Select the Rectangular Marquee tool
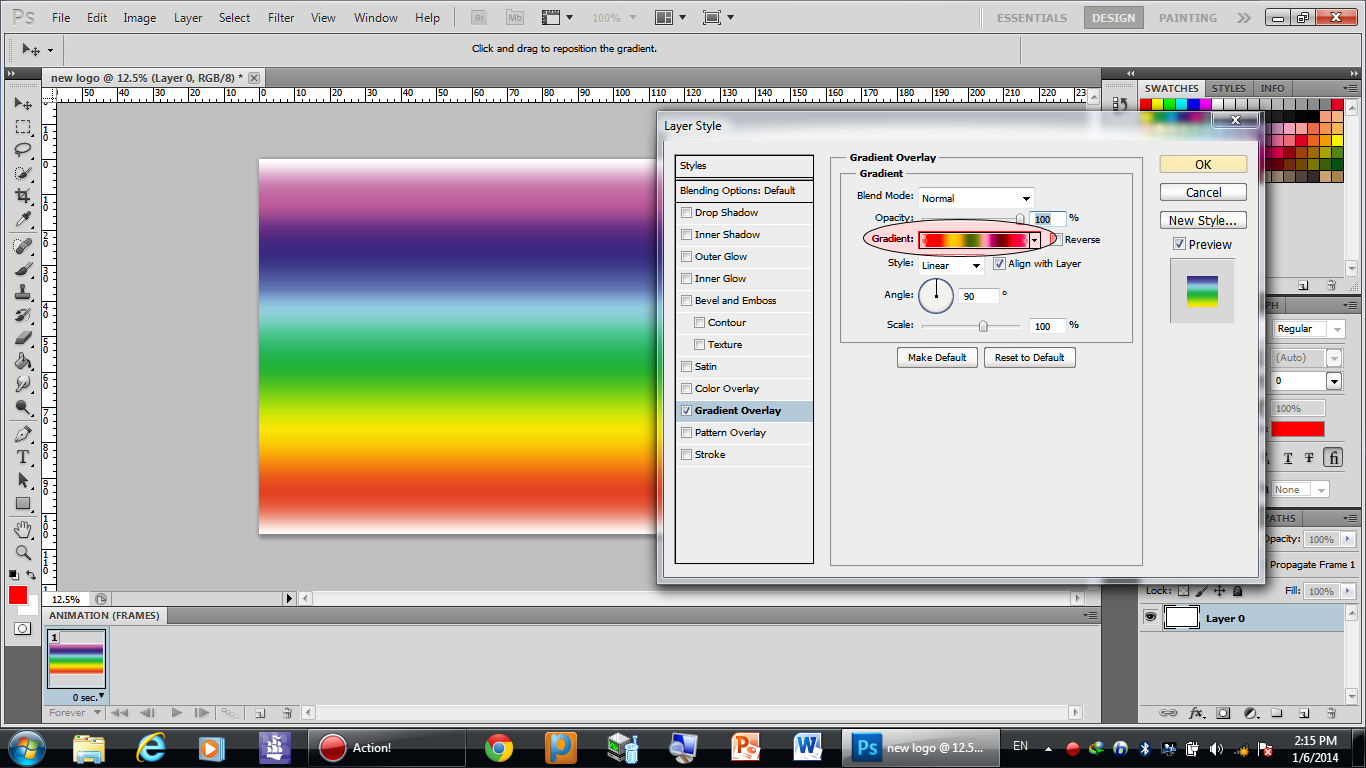The height and width of the screenshot is (768, 1366). click(x=22, y=127)
